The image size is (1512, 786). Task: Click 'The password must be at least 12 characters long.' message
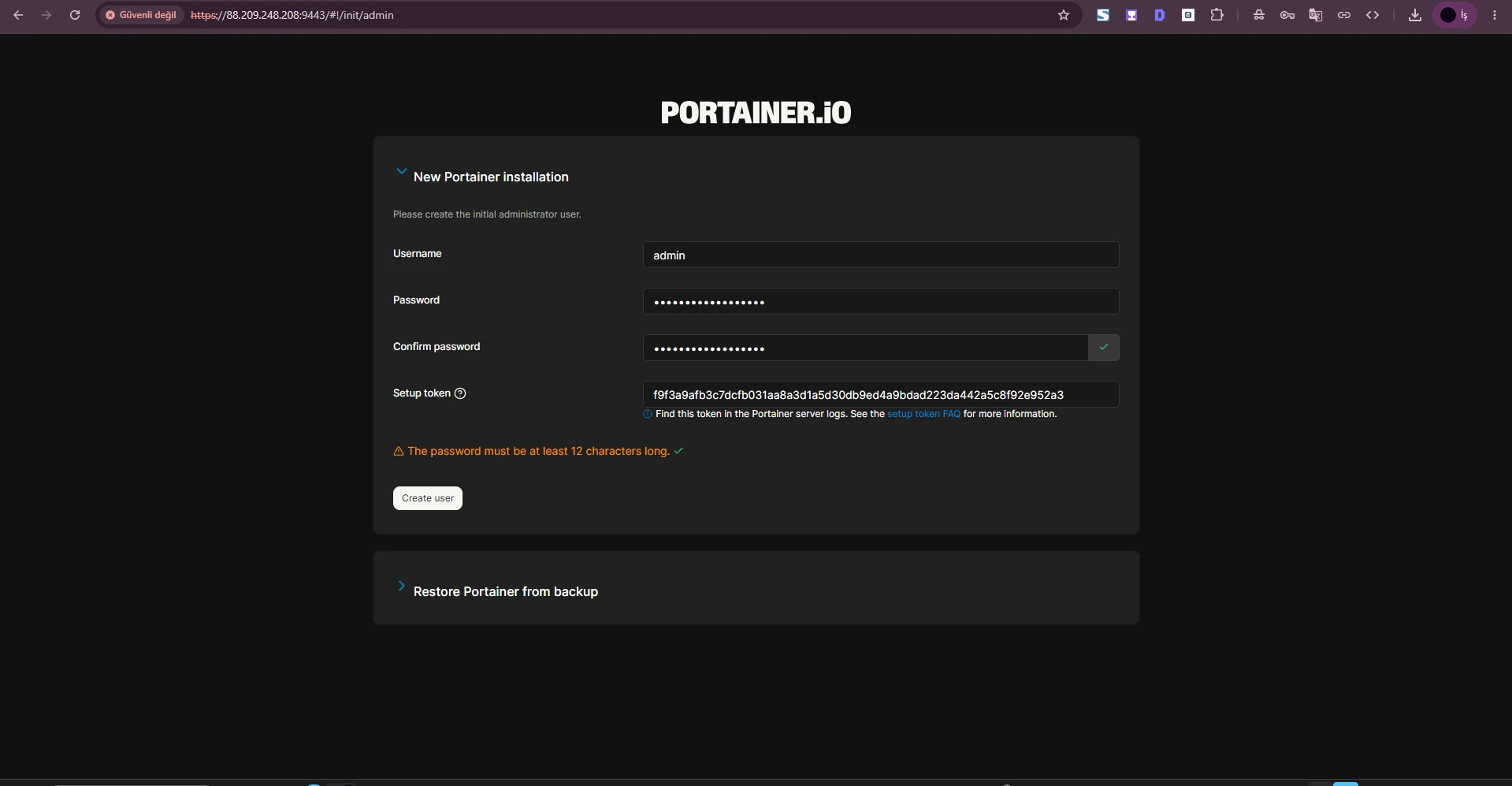point(538,451)
